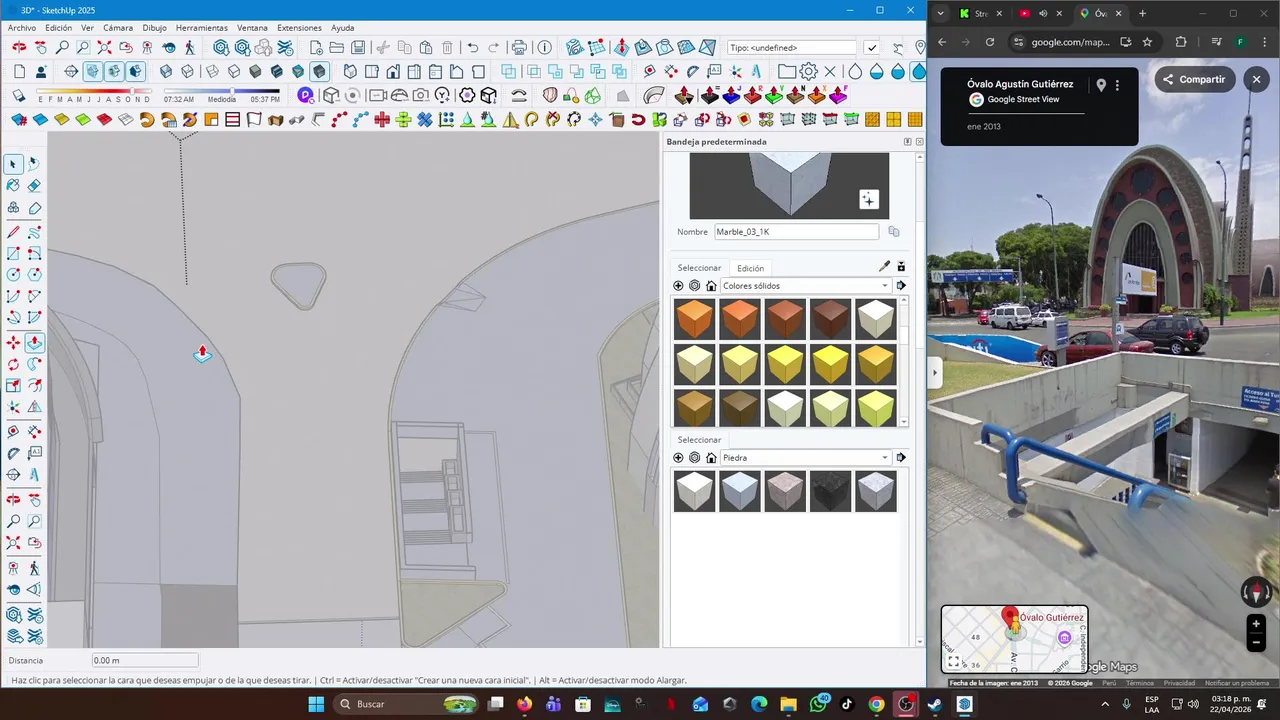Image resolution: width=1280 pixels, height=720 pixels.
Task: Switch to the Edición tab
Action: point(751,268)
